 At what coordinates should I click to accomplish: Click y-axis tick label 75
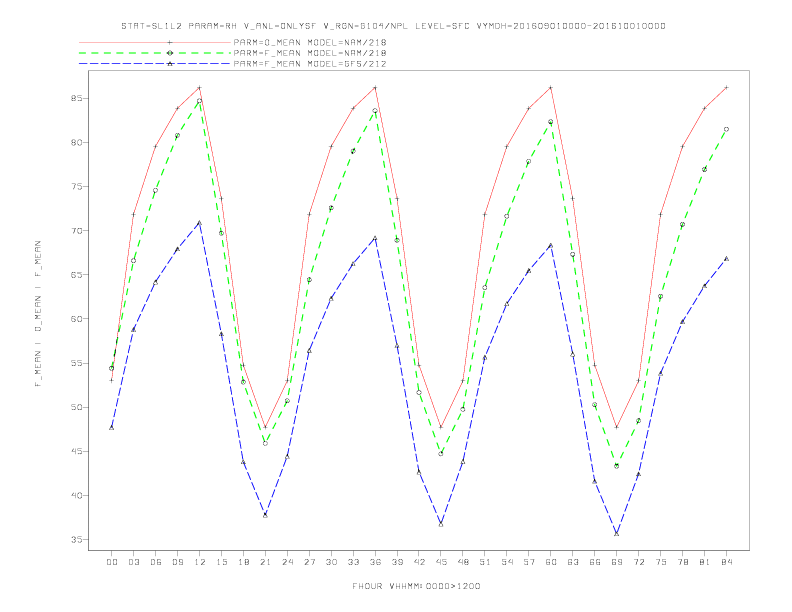coord(77,186)
